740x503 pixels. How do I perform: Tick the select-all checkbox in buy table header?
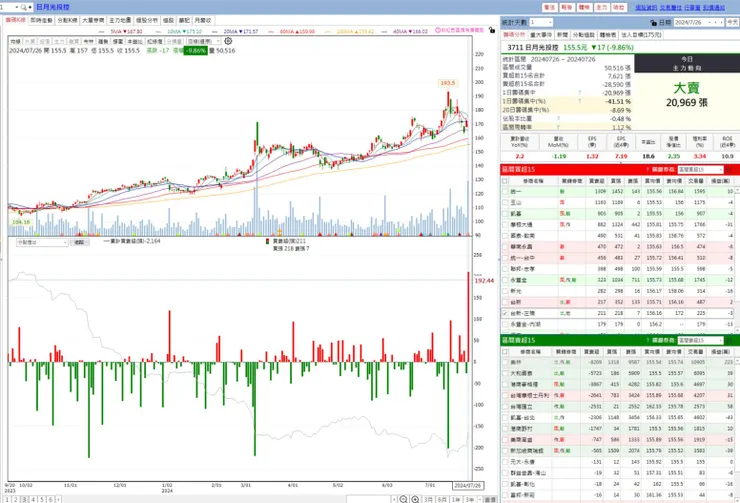(505, 181)
